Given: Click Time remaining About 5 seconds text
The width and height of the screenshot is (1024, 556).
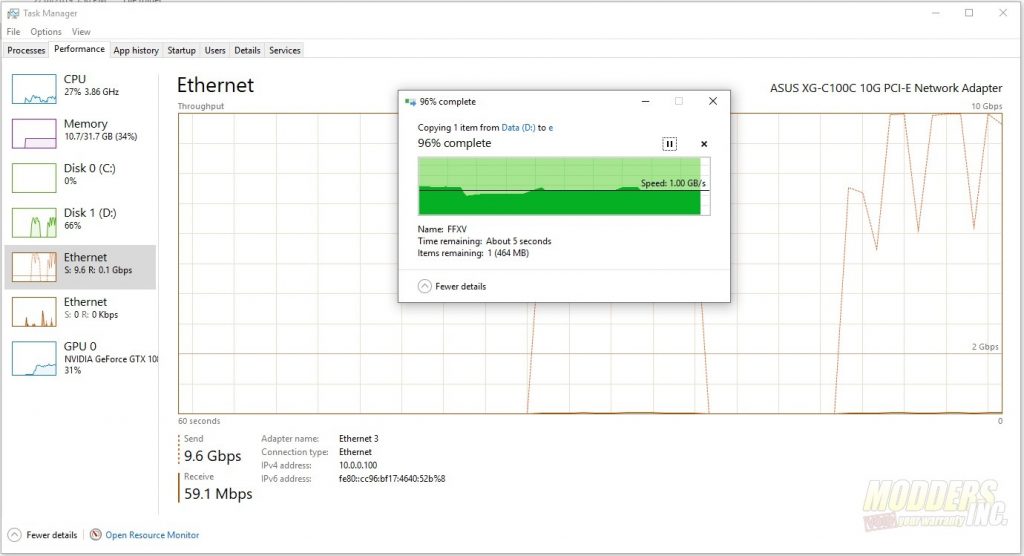Looking at the screenshot, I should (485, 241).
